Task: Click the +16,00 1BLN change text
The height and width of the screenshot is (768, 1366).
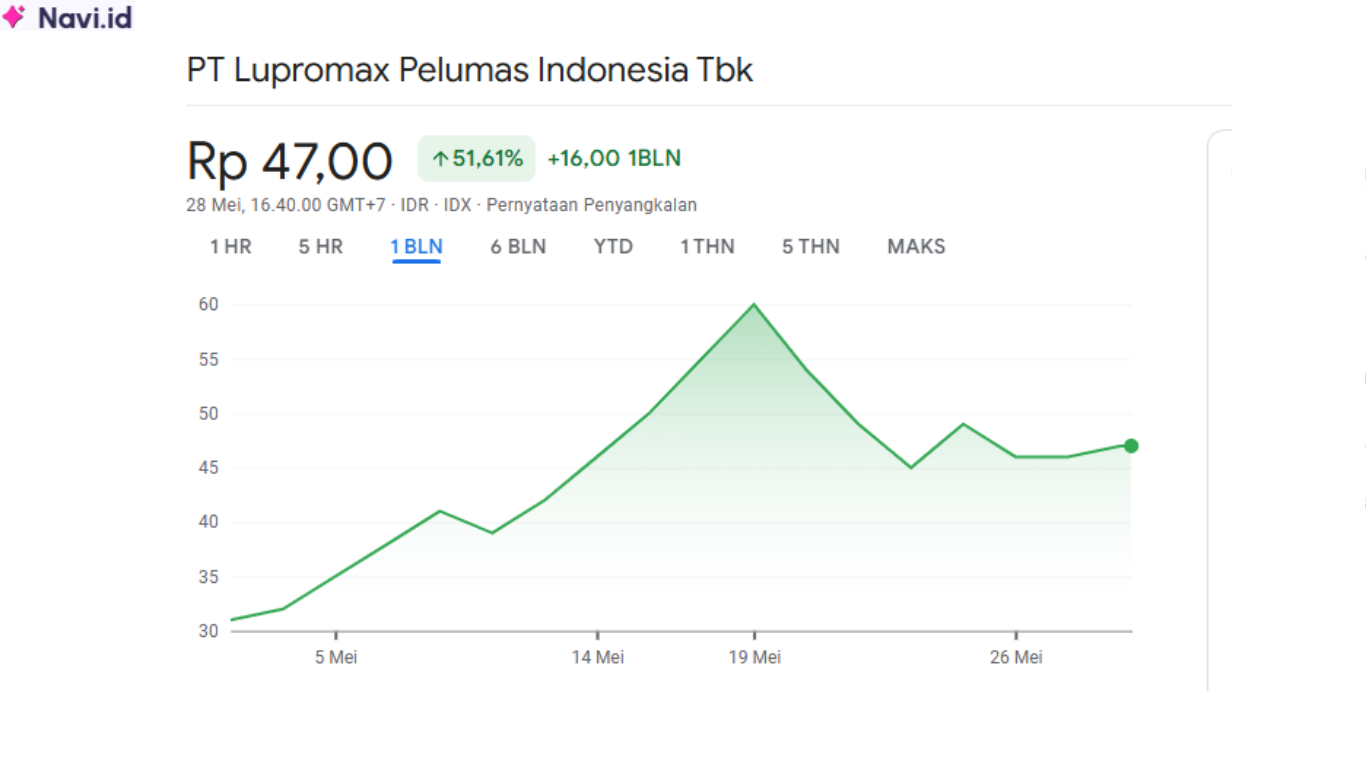Action: [x=612, y=157]
